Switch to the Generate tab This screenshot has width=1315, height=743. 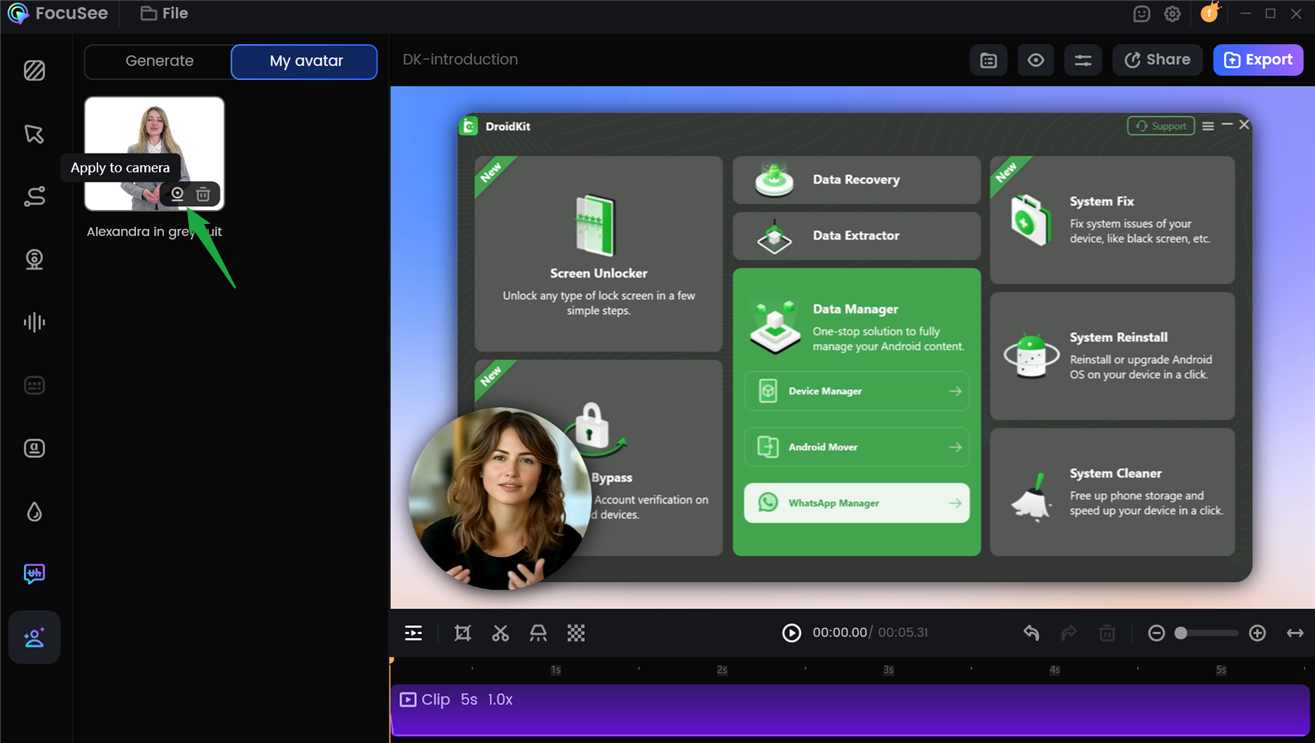coord(159,61)
